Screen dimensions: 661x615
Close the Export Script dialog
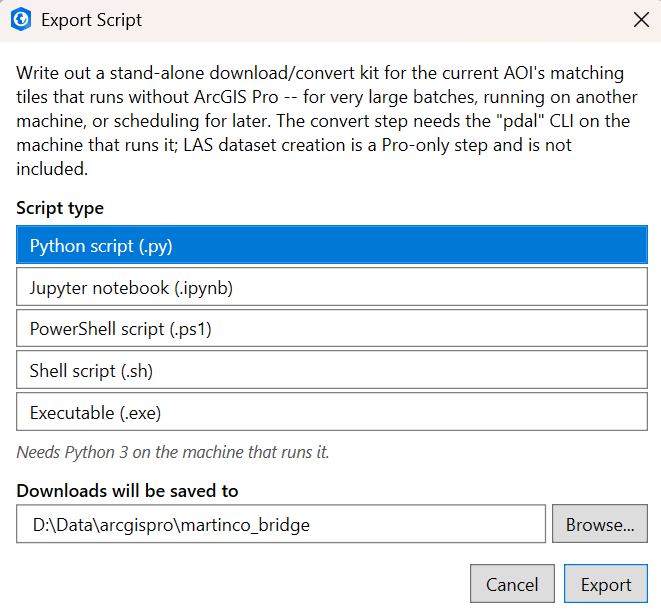pyautogui.click(x=641, y=19)
